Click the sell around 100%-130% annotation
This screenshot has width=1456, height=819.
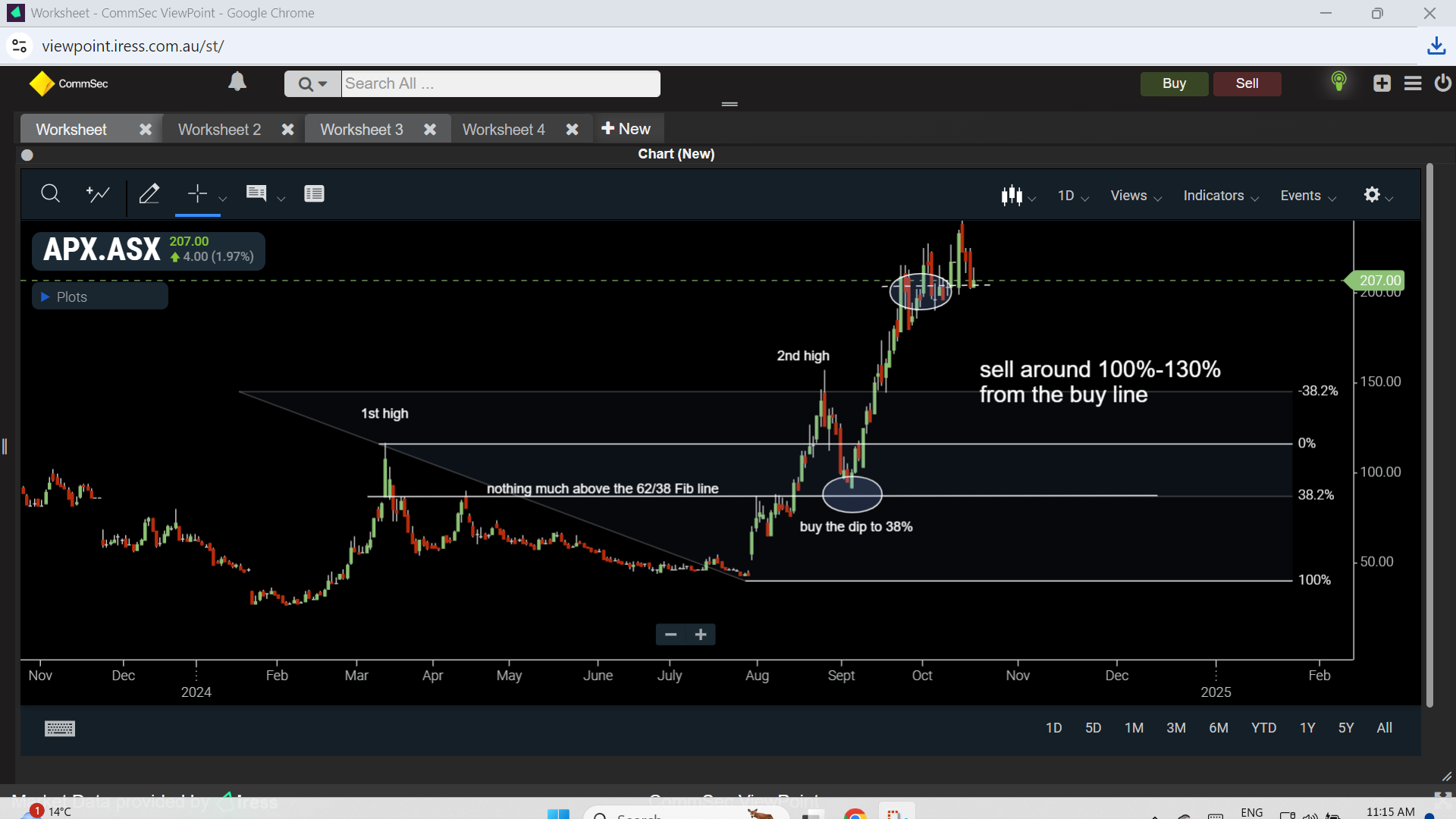(x=1100, y=382)
